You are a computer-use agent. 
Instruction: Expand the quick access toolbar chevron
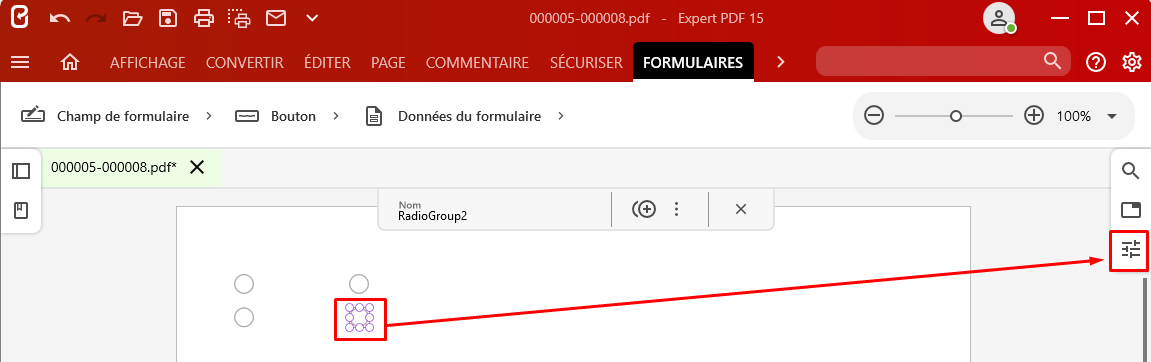tap(313, 18)
